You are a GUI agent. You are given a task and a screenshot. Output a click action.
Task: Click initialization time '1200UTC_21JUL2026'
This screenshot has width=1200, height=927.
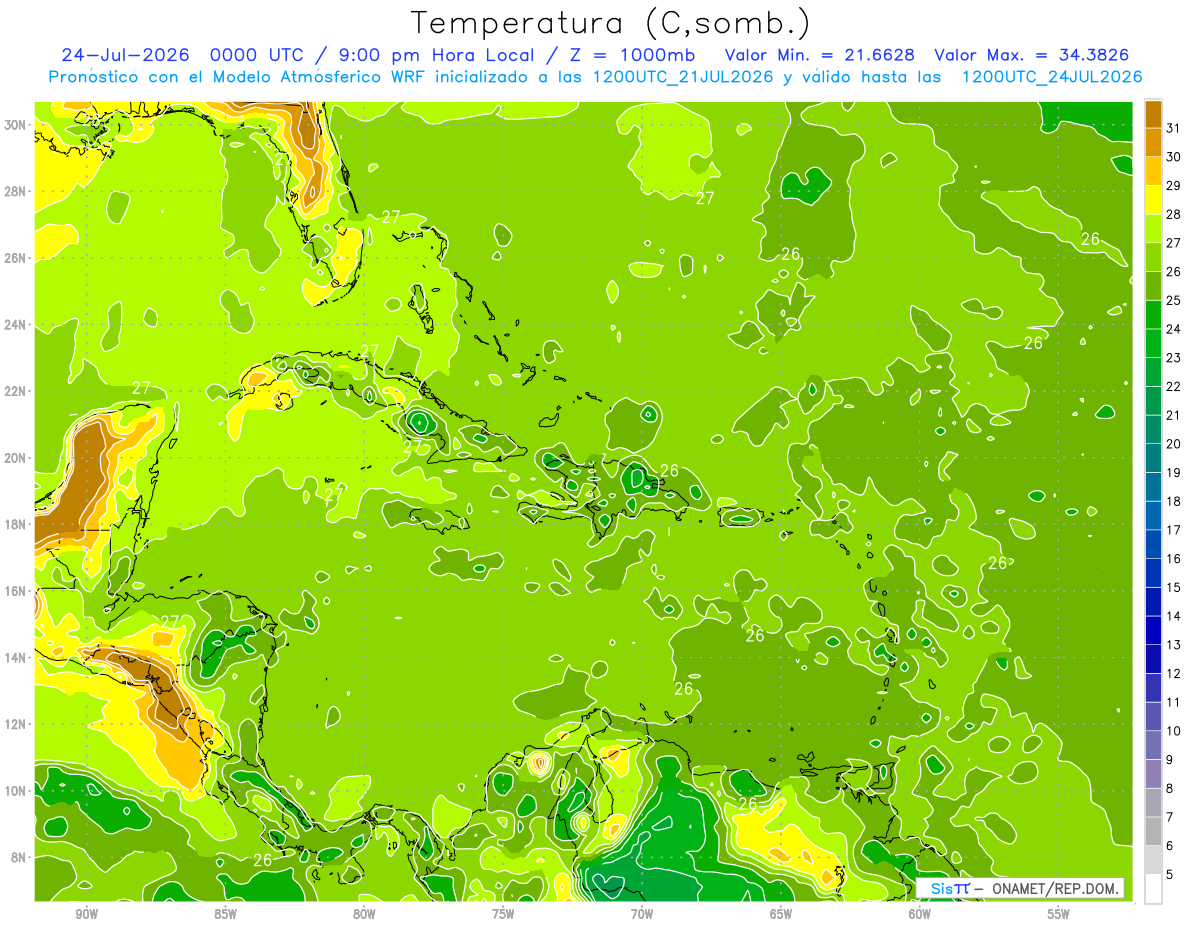tap(682, 77)
